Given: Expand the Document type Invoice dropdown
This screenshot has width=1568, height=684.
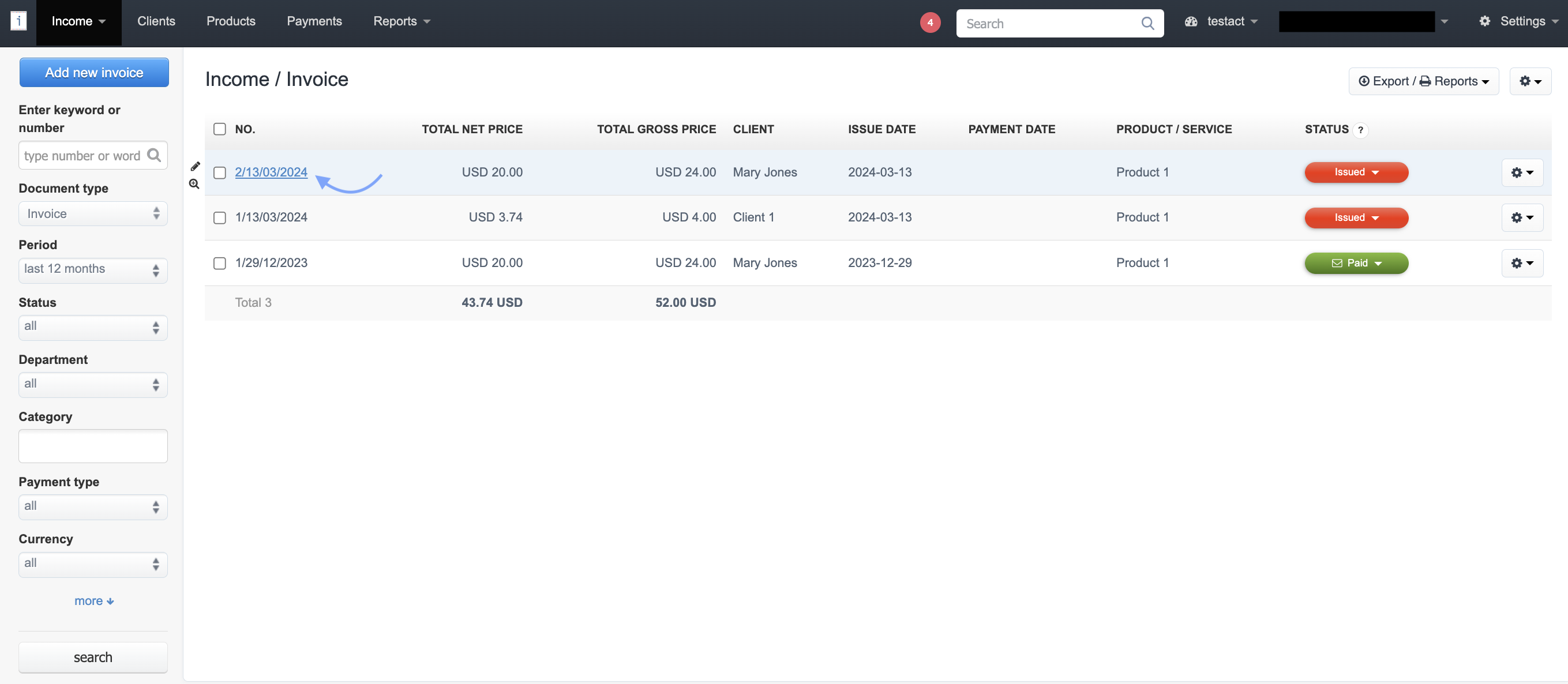Looking at the screenshot, I should 92,214.
